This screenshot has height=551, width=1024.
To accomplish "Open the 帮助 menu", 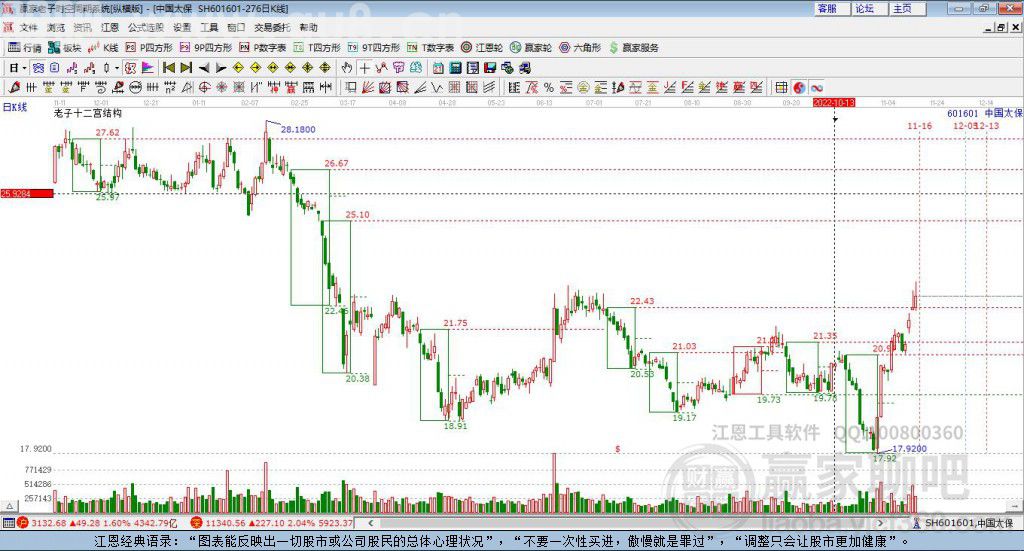I will [x=308, y=27].
